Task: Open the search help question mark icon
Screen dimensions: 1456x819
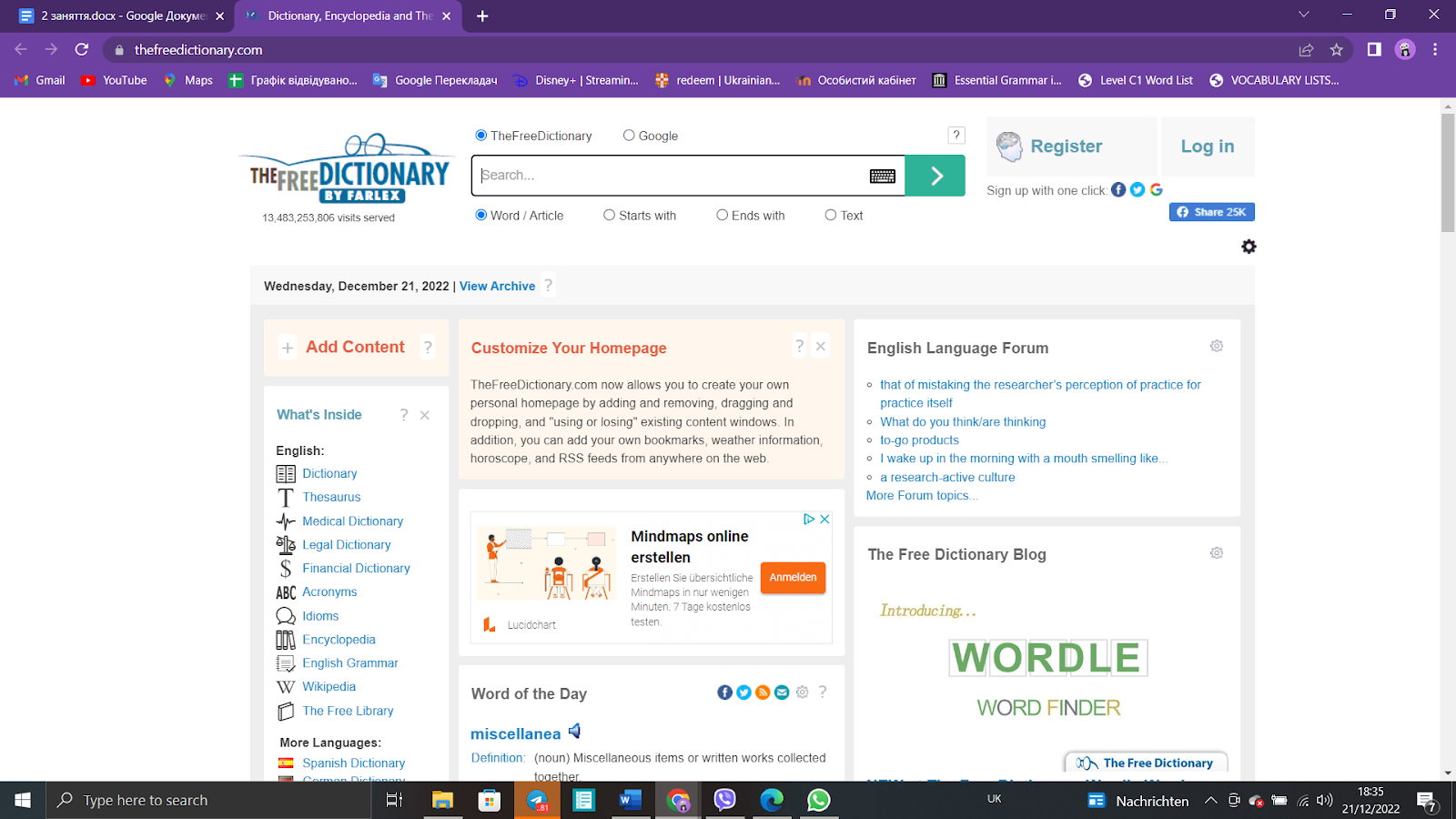Action: pyautogui.click(x=956, y=136)
